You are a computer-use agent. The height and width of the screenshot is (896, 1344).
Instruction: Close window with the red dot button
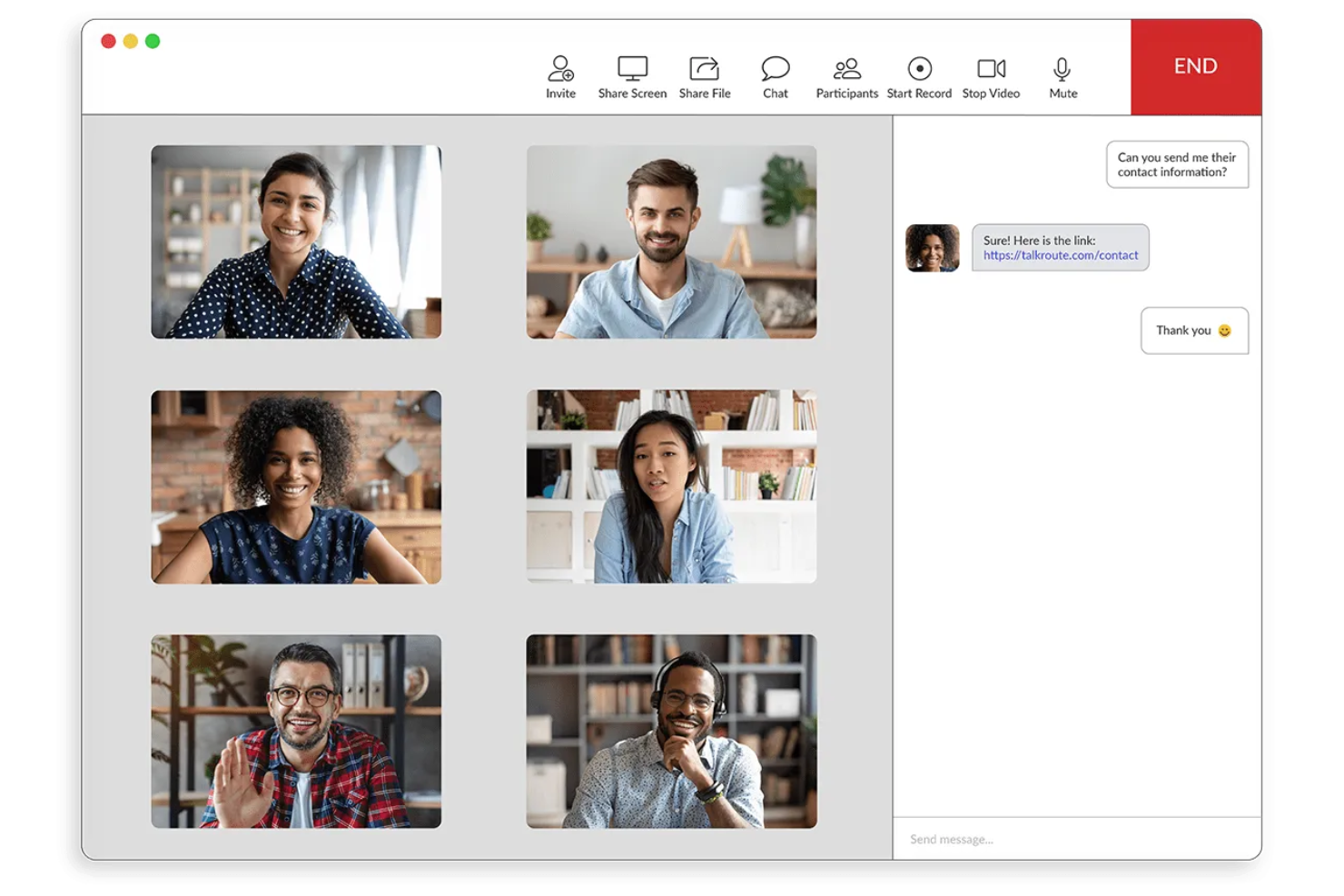108,41
